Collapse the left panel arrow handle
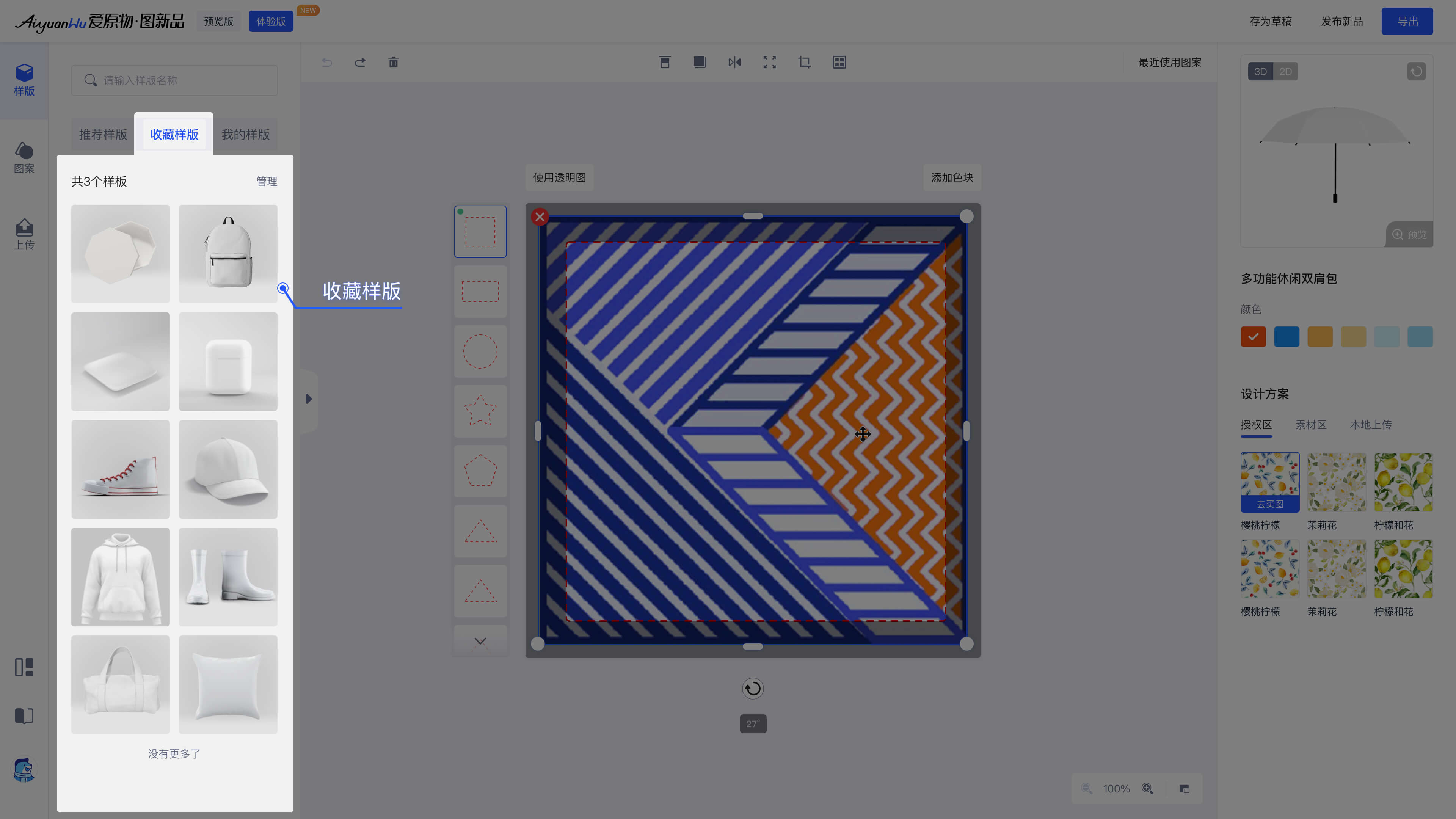1456x819 pixels. point(309,399)
